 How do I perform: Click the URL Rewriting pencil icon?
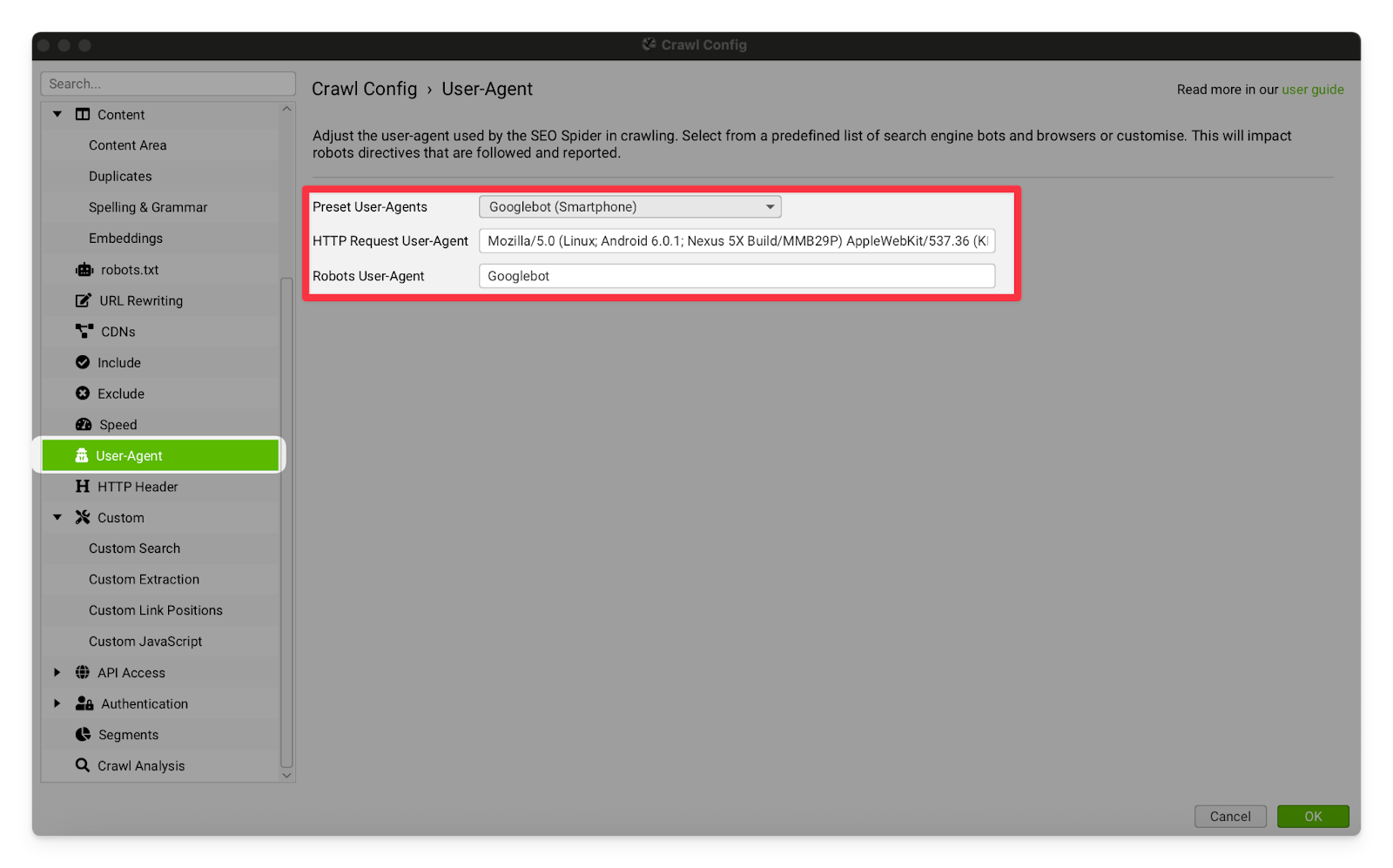click(x=83, y=300)
